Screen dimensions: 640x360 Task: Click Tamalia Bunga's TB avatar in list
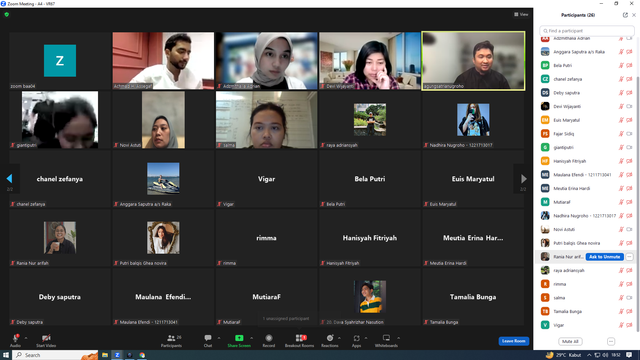(x=545, y=311)
